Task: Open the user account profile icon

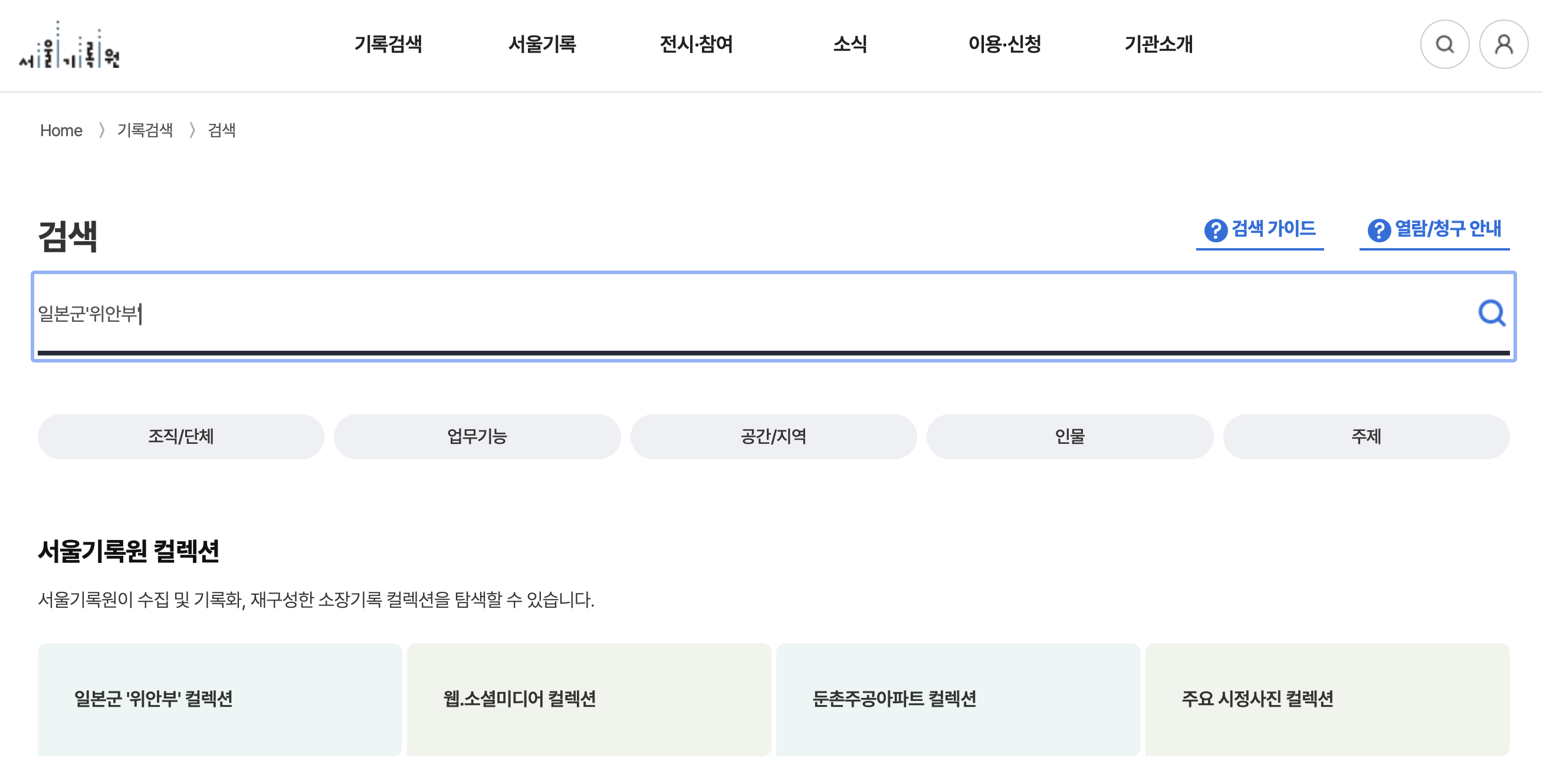Action: 1503,44
